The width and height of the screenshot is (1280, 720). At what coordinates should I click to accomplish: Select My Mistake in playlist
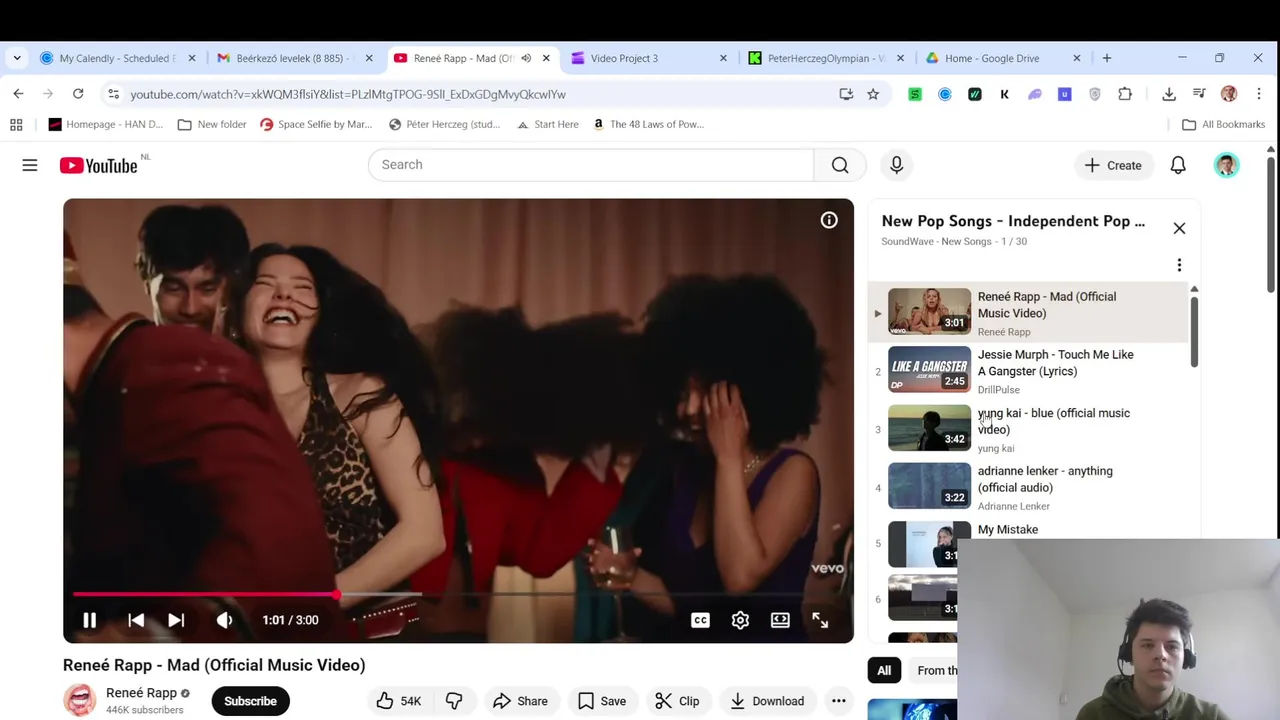[x=1008, y=530]
